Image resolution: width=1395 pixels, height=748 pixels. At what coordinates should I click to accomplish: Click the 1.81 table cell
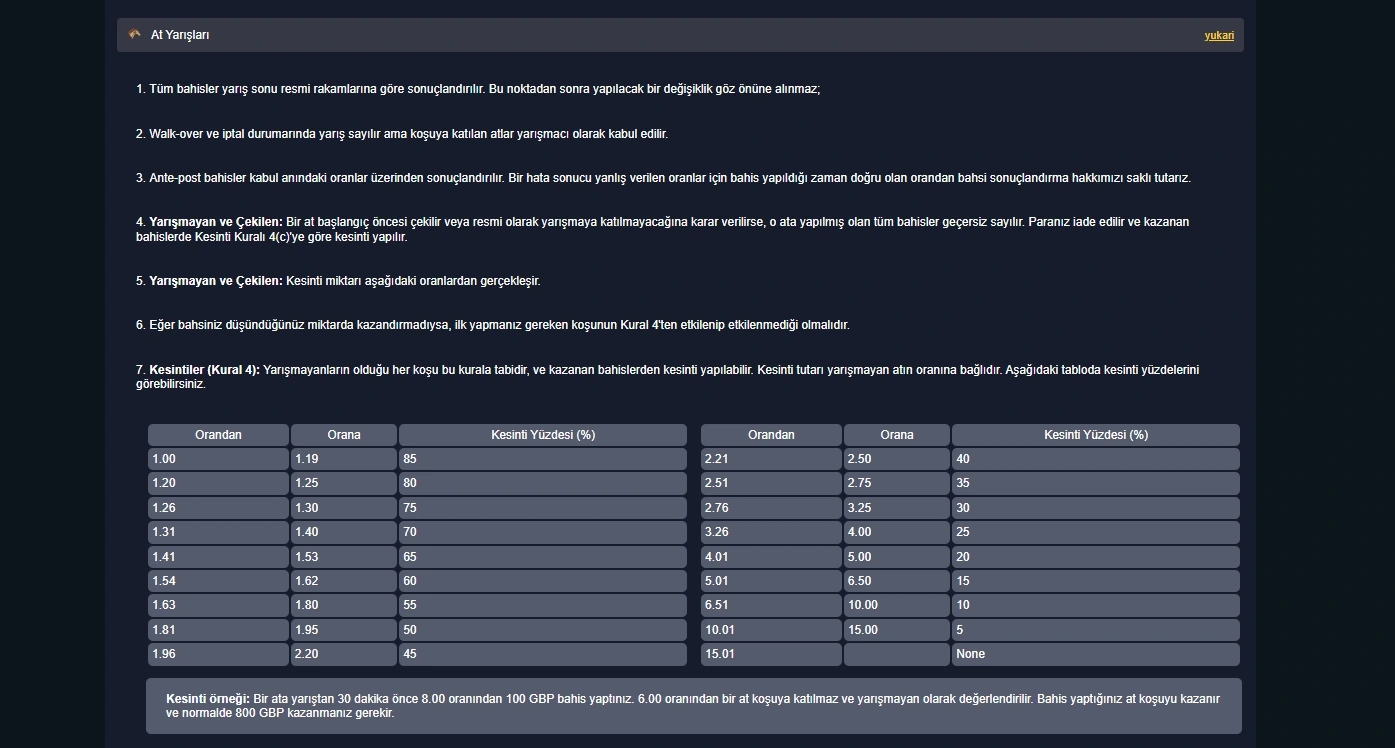point(218,630)
